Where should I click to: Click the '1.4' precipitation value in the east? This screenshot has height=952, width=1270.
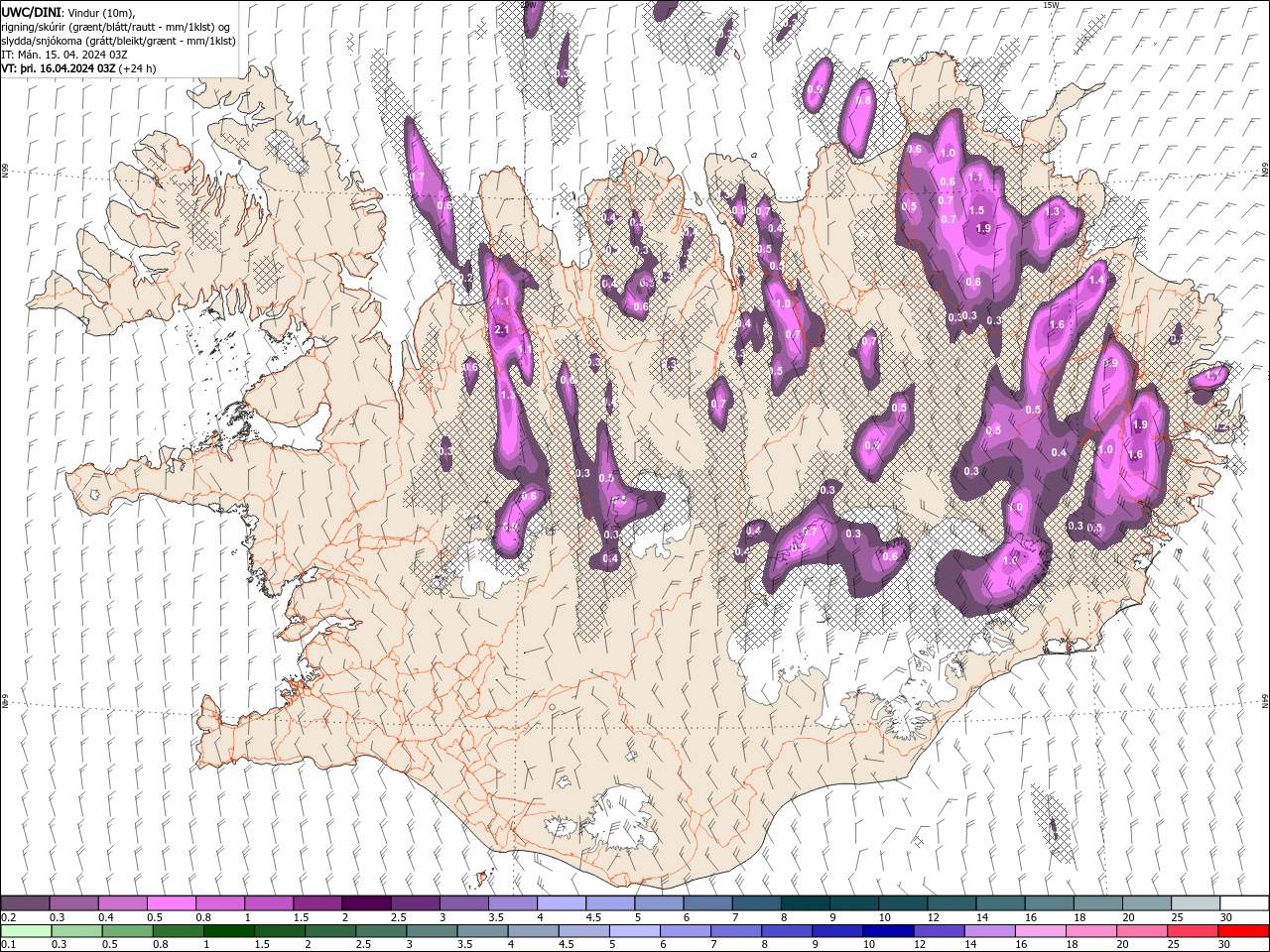pyautogui.click(x=1096, y=281)
